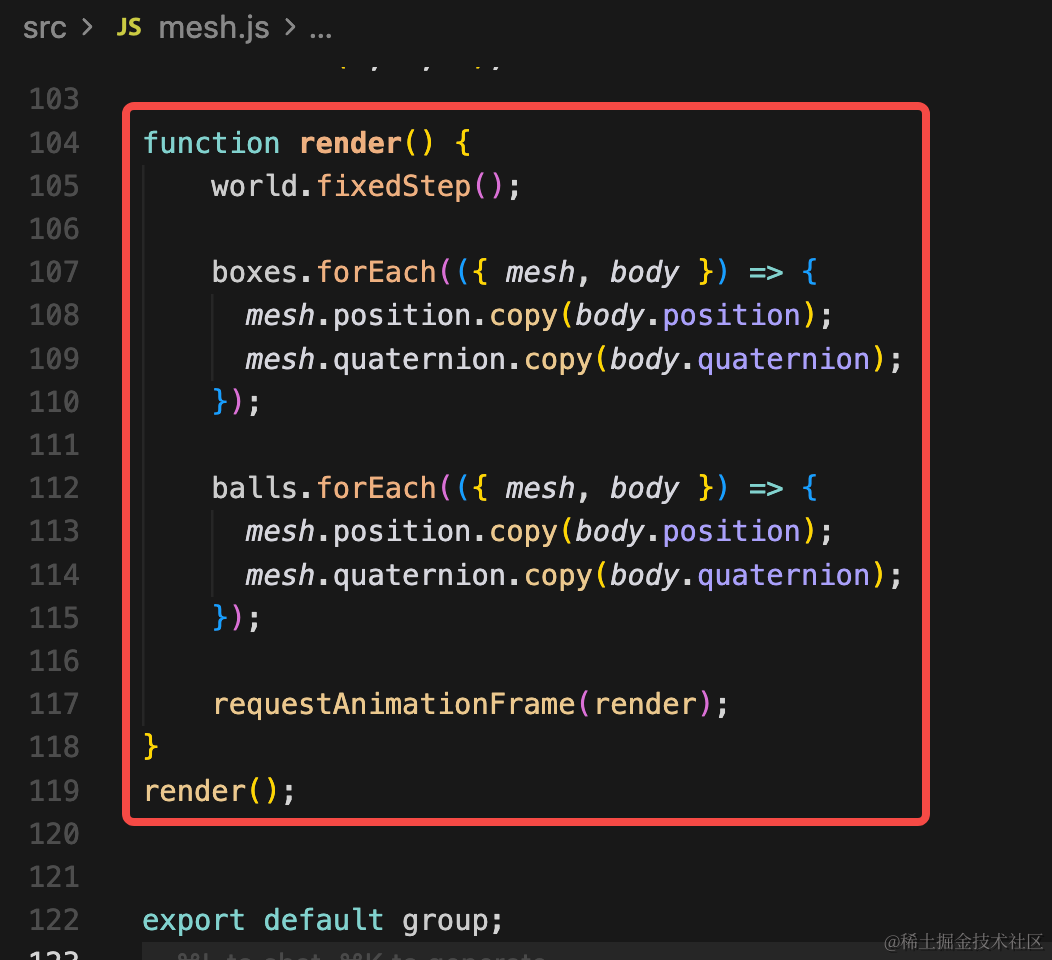The width and height of the screenshot is (1052, 960).
Task: Click the arrow '=>' on line 112
Action: (766, 489)
